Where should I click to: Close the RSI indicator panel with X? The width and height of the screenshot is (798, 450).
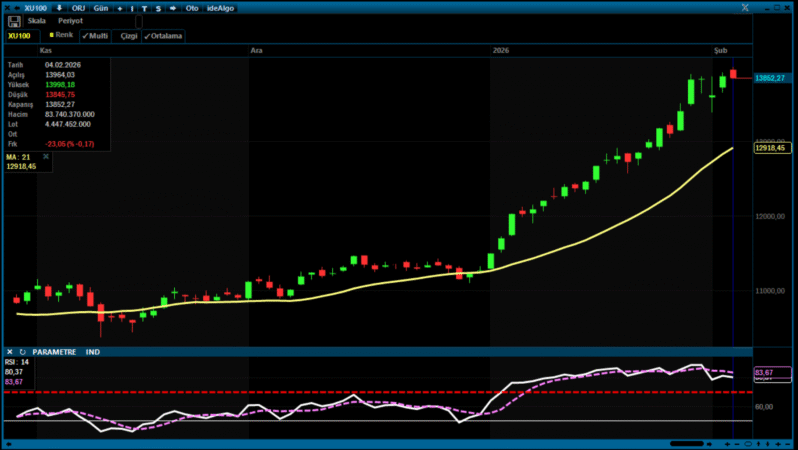tap(10, 352)
